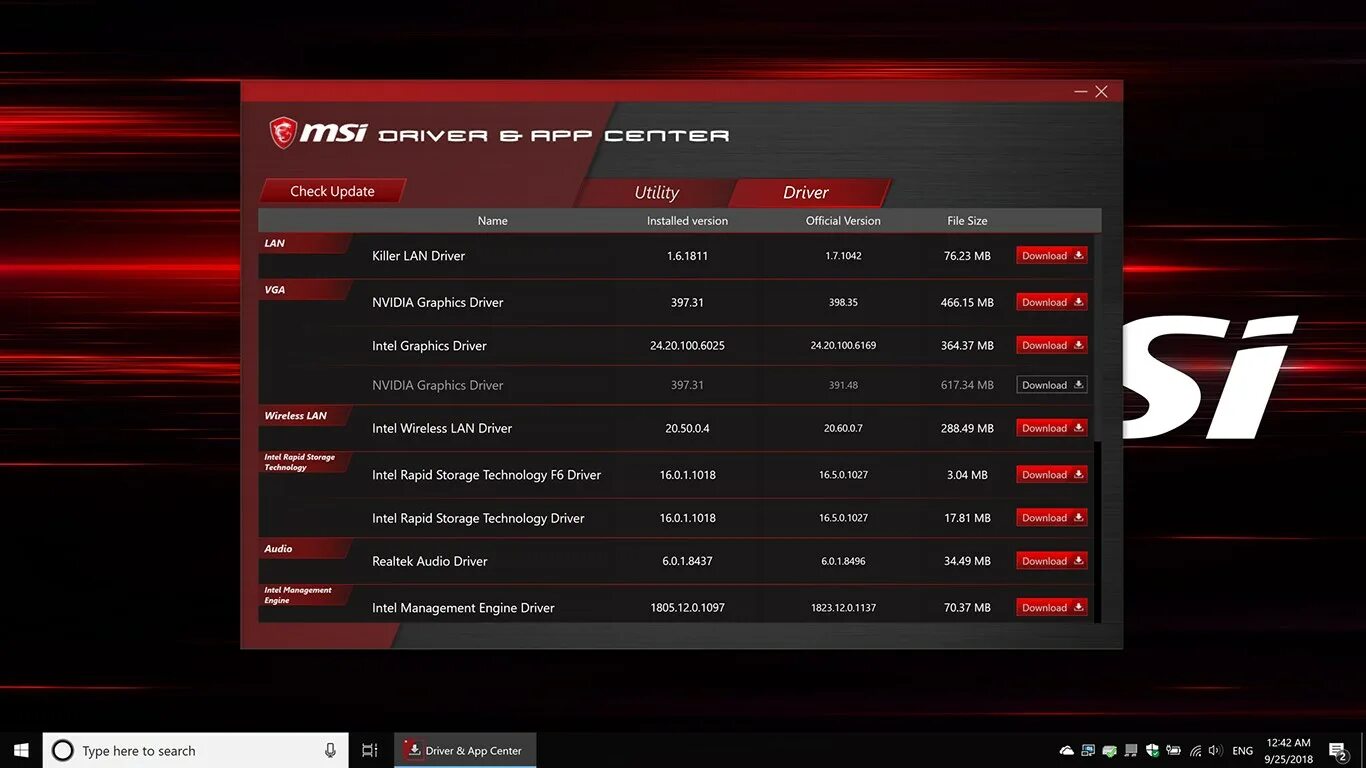Switch to the Utility tab

pyautogui.click(x=656, y=193)
